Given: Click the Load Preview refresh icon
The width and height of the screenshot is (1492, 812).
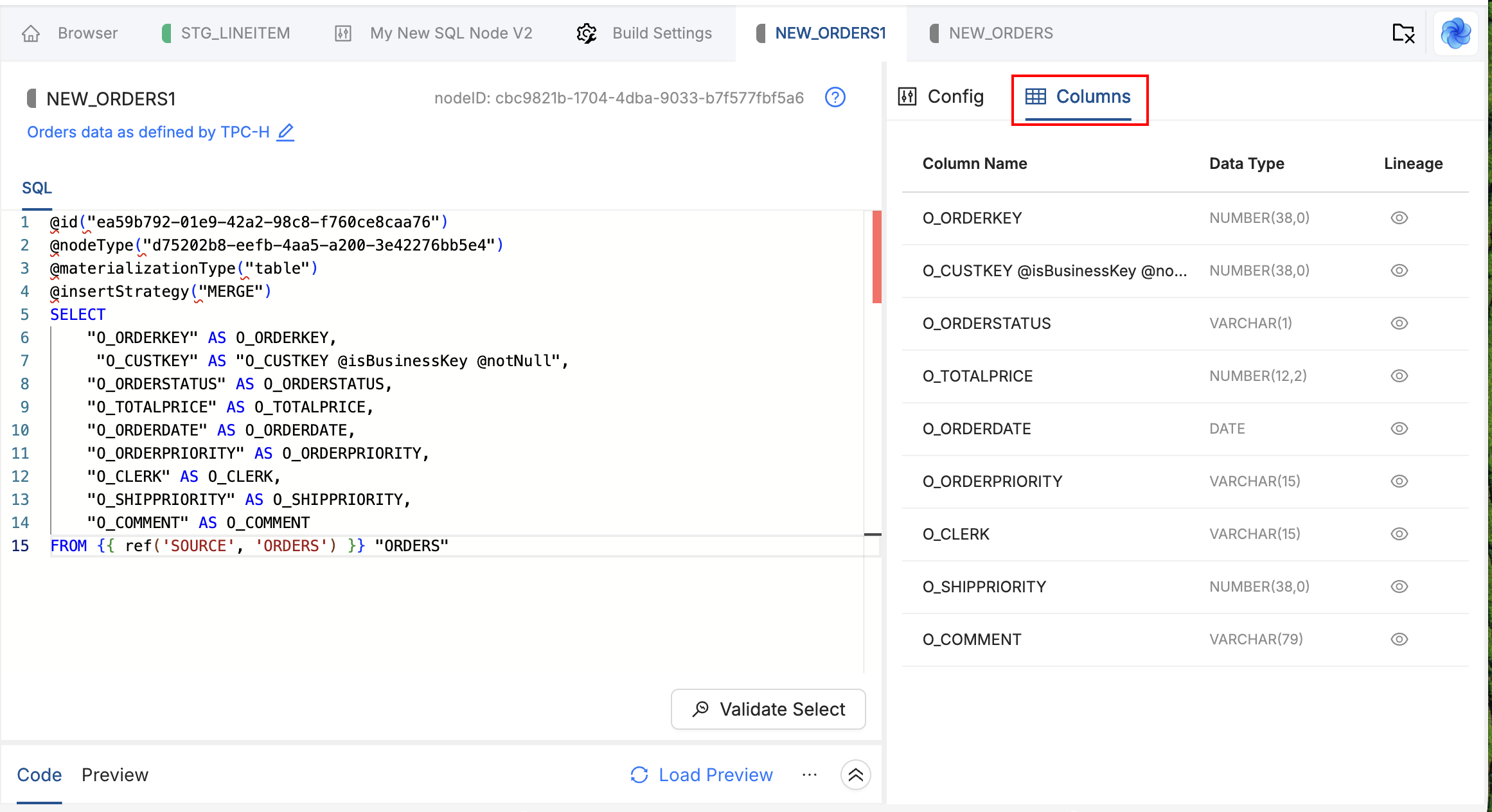Looking at the screenshot, I should (x=639, y=775).
